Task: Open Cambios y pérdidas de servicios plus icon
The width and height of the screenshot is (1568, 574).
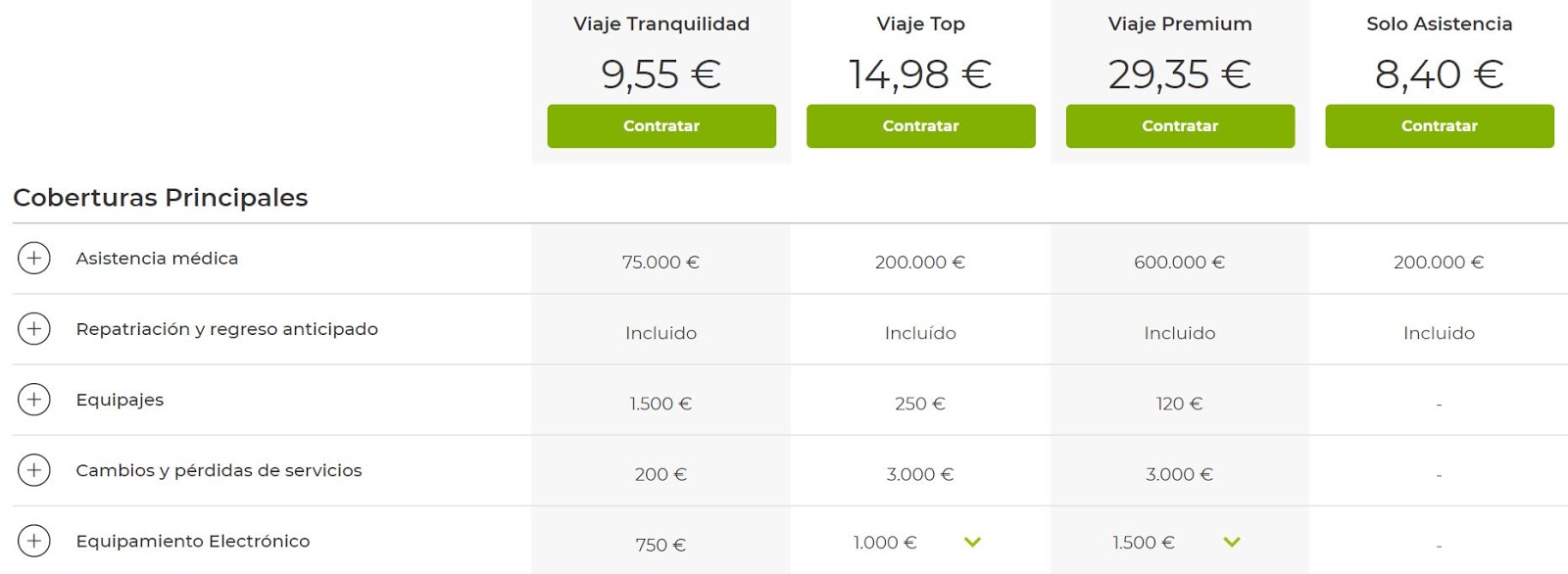Action: 34,470
